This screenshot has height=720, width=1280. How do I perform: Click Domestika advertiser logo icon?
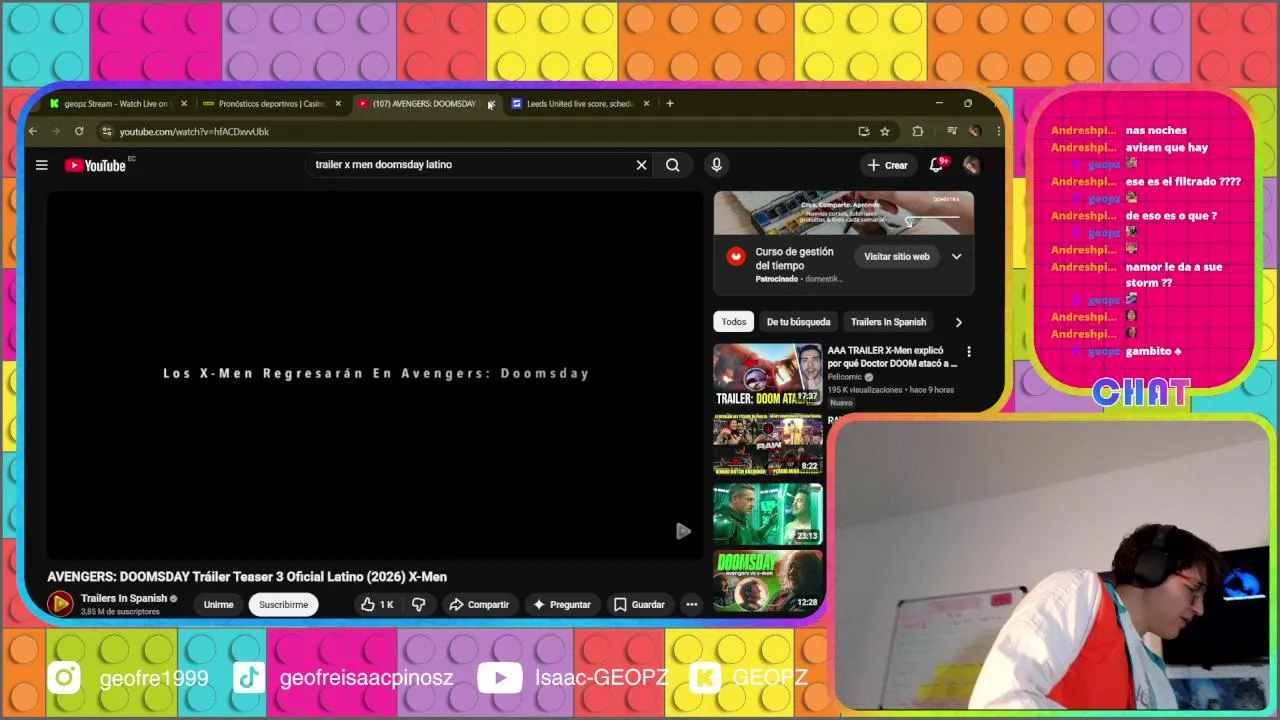[x=736, y=257]
